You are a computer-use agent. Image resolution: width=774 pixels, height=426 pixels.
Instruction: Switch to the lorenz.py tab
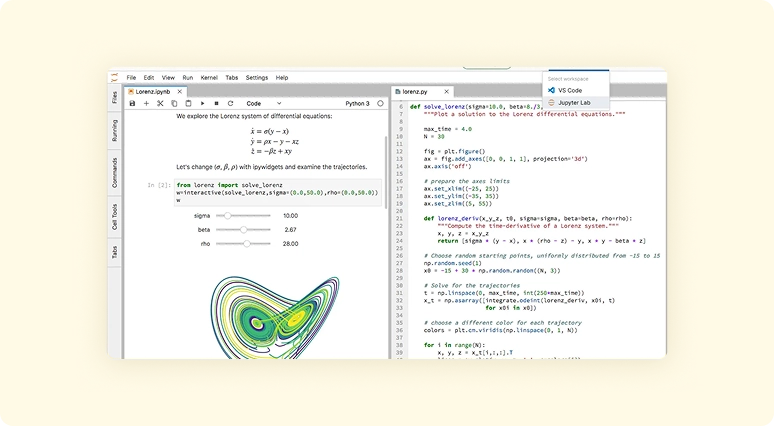(417, 91)
